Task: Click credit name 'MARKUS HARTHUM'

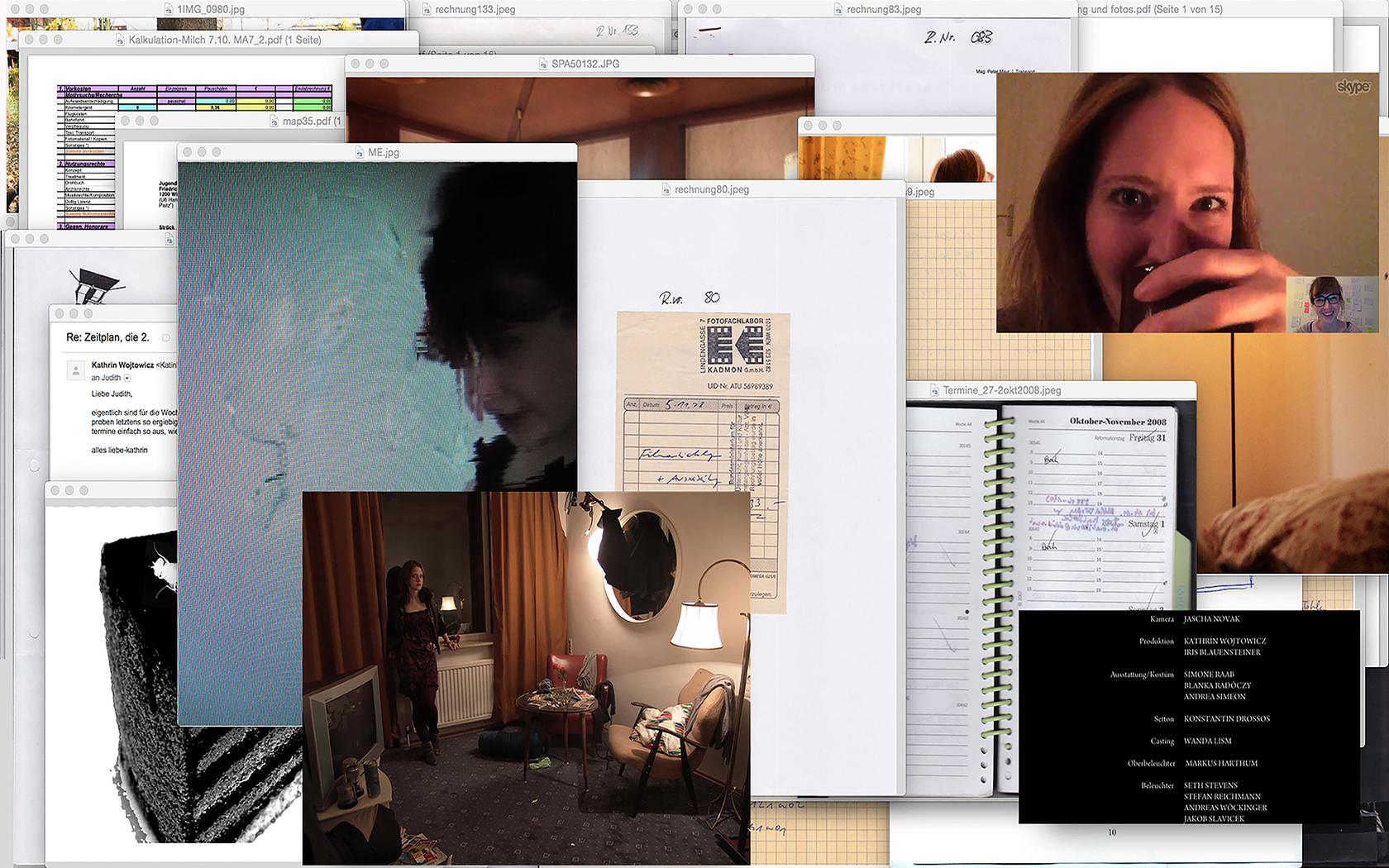Action: coord(1221,764)
